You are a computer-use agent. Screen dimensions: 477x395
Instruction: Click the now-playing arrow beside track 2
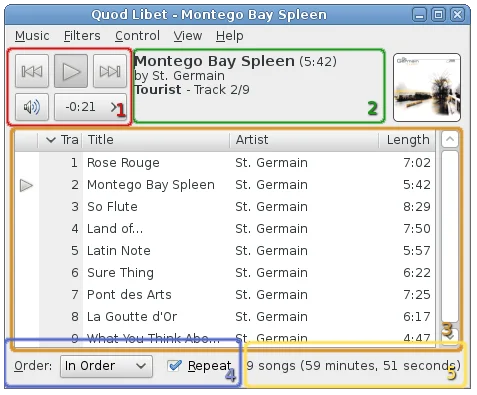point(26,185)
